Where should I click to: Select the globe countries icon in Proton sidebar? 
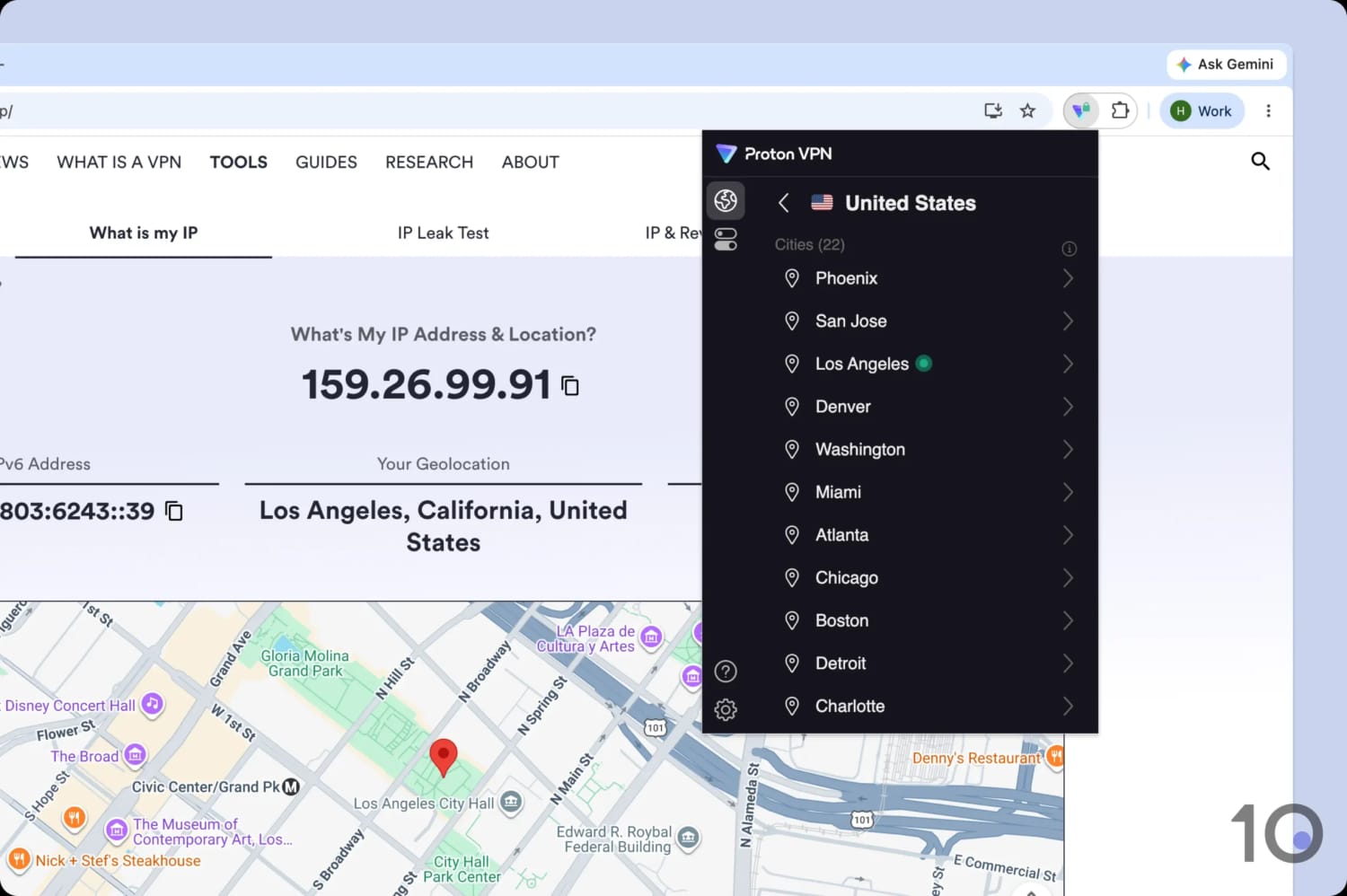(x=726, y=201)
